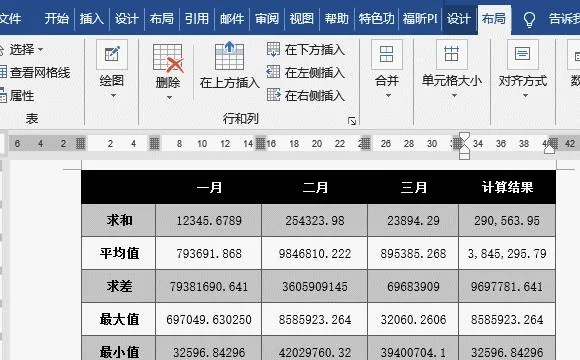Click the hourglass indent marker on ruler
The height and width of the screenshot is (360, 580).
(x=464, y=146)
